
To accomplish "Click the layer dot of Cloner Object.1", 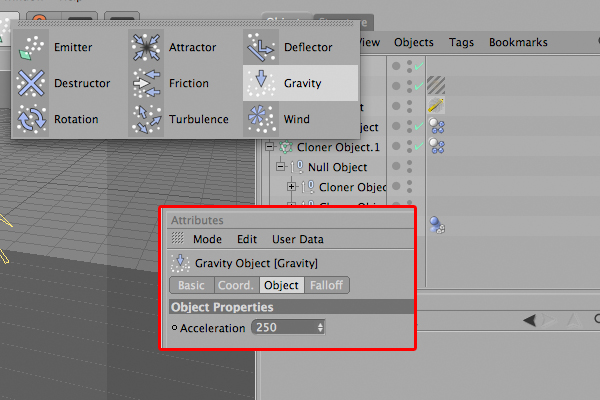I will click(396, 146).
